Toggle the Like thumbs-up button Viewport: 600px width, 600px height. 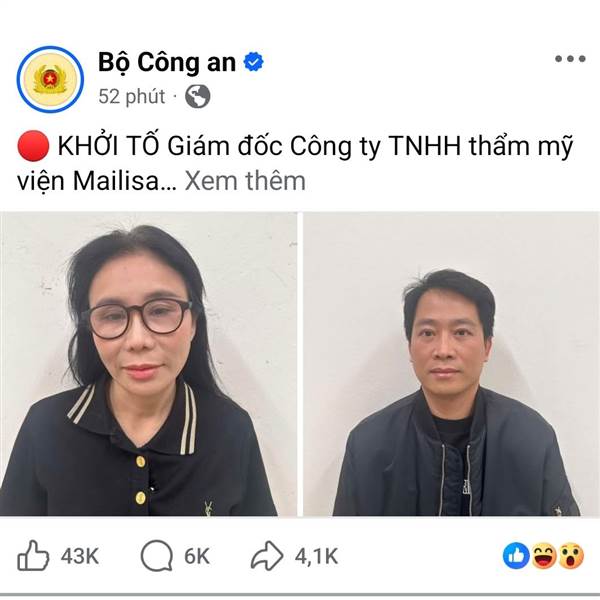click(33, 556)
